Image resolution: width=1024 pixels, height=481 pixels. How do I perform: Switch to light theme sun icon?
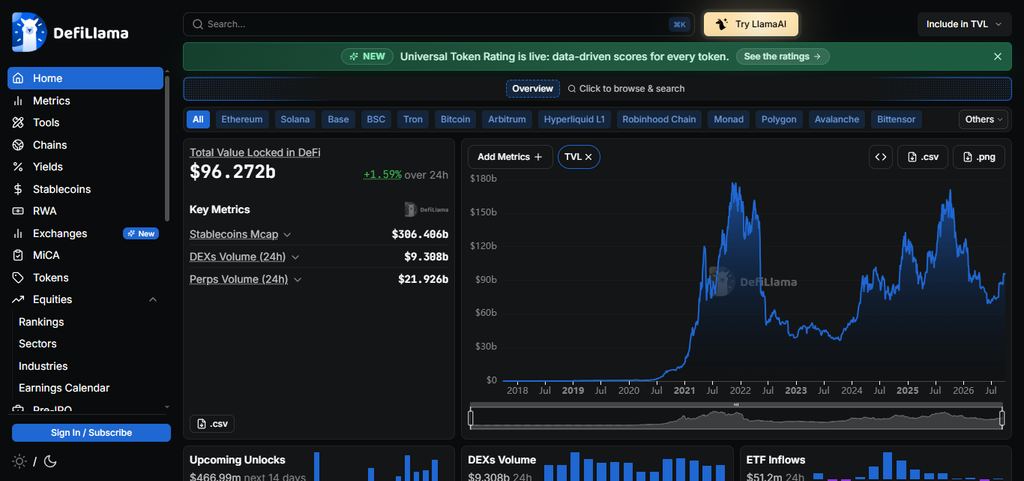click(x=20, y=461)
